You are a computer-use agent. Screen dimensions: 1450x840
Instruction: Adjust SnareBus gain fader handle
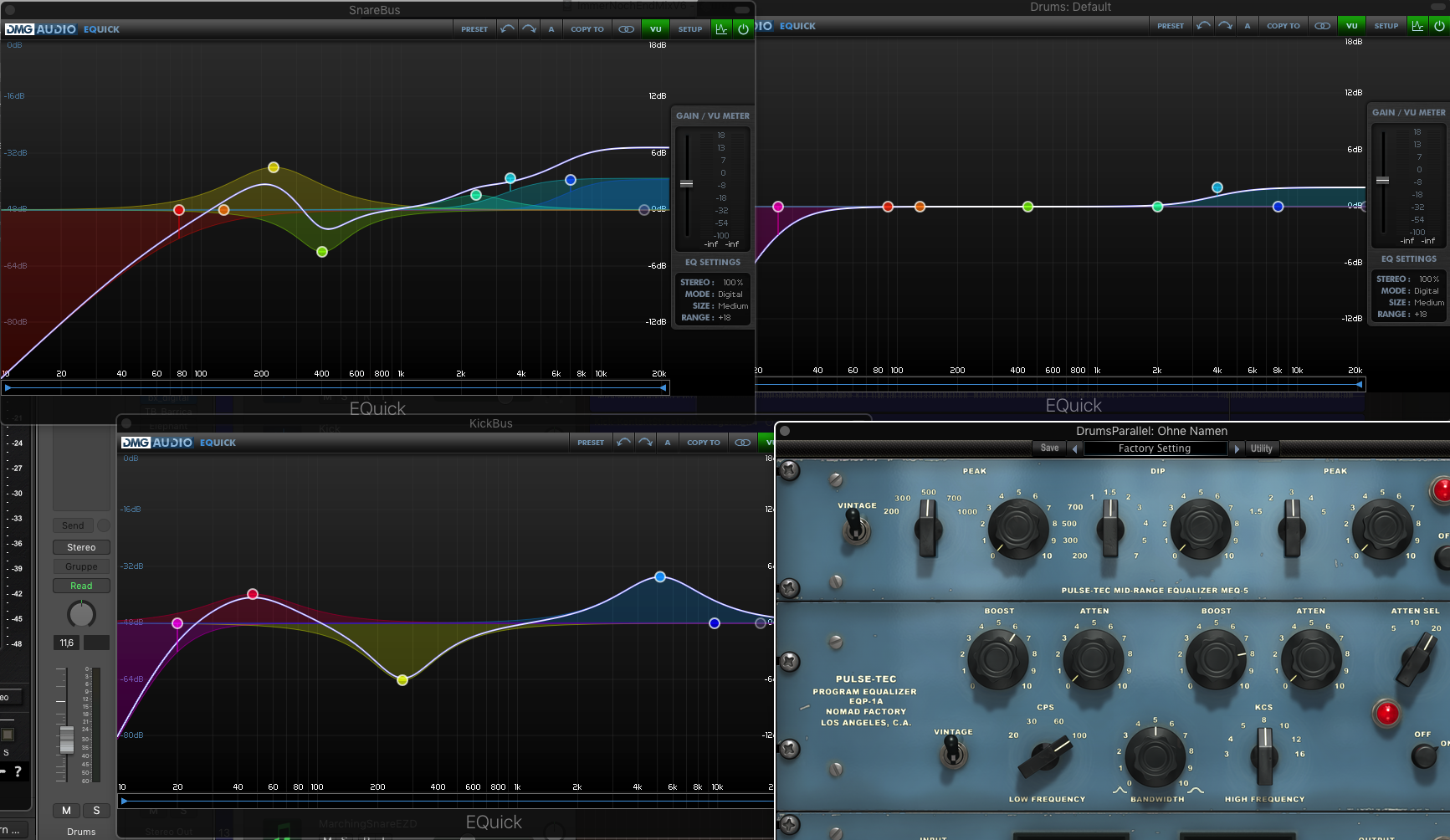(687, 184)
